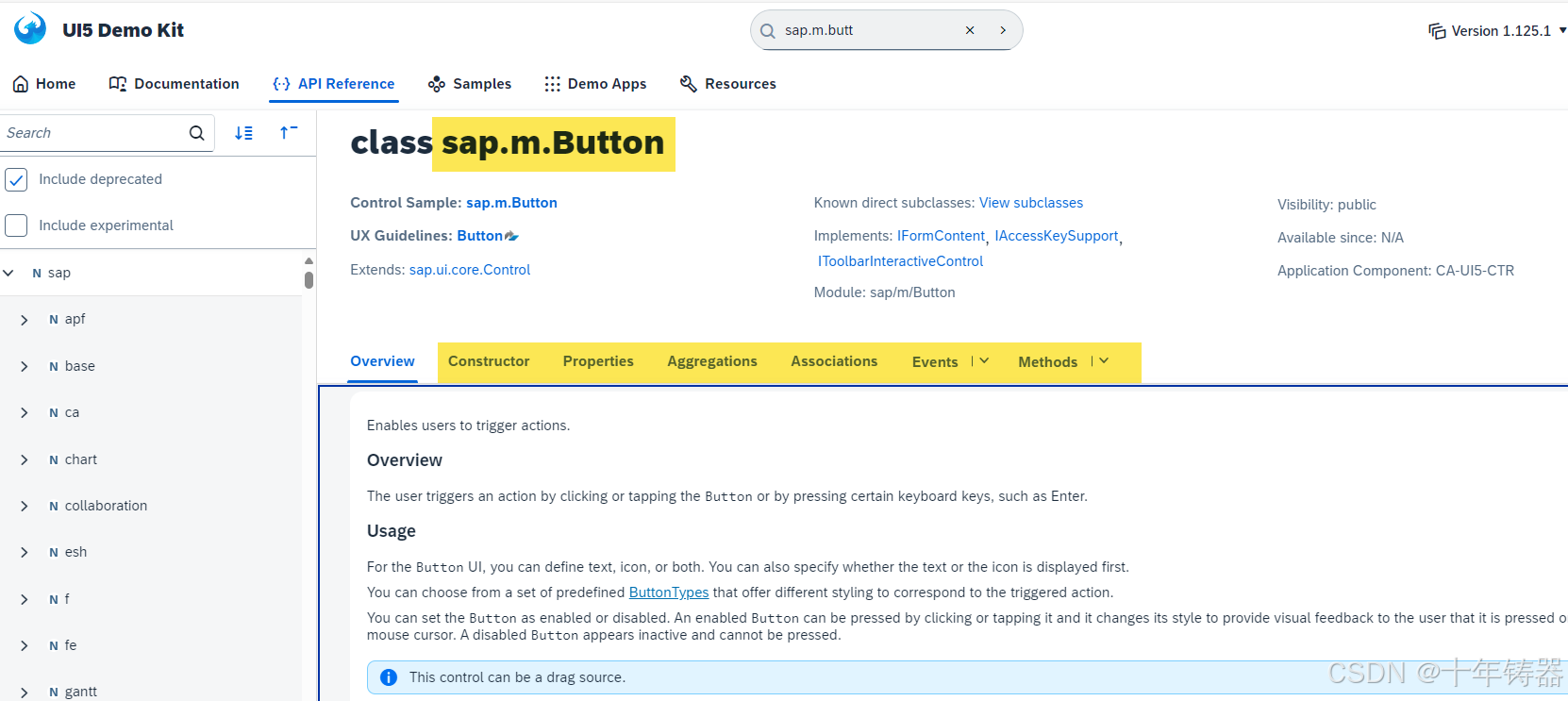Select the base namespace in the tree

click(79, 366)
